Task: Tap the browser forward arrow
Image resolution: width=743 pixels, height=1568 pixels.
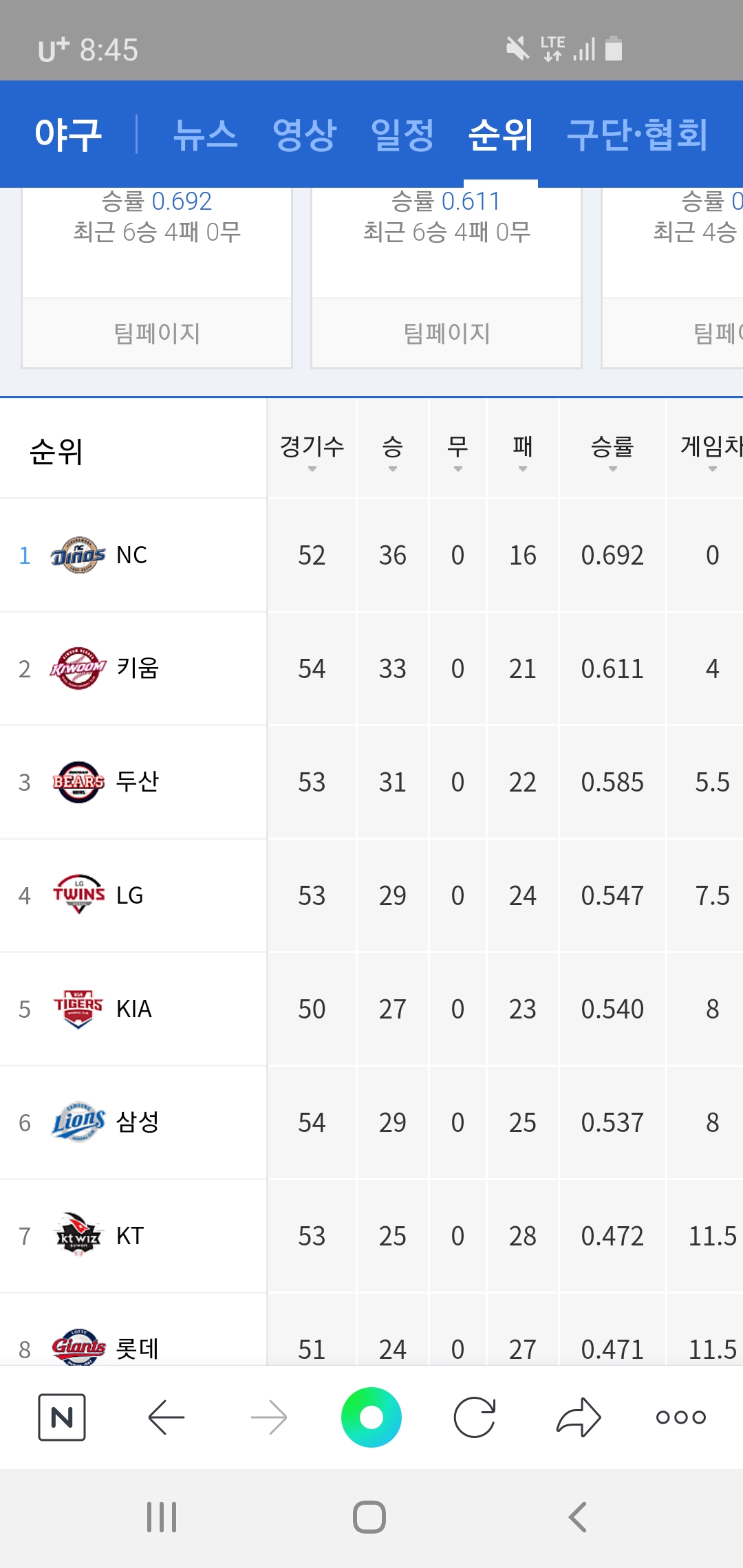Action: click(x=269, y=1417)
